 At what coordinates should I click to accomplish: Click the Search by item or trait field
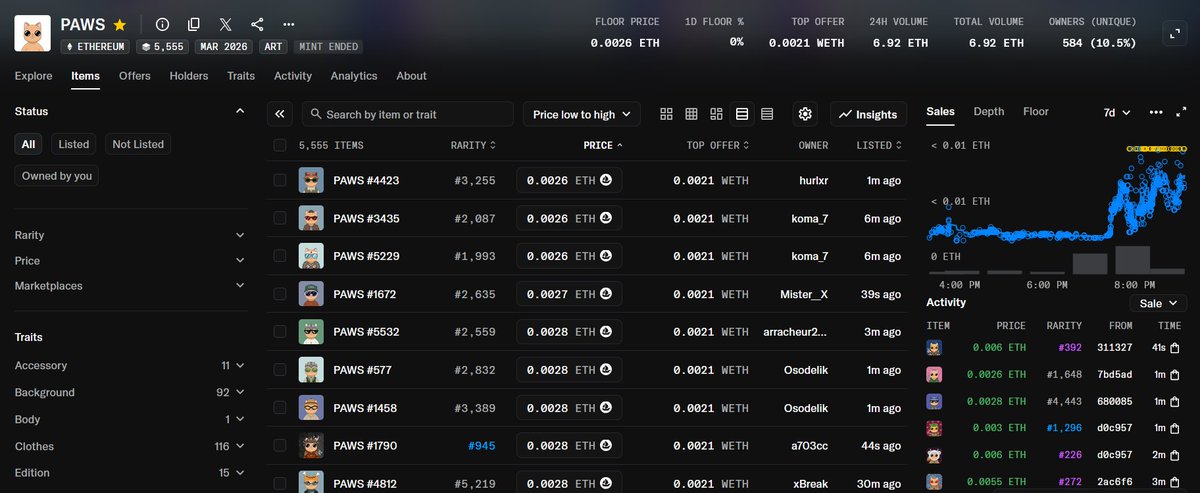point(408,115)
